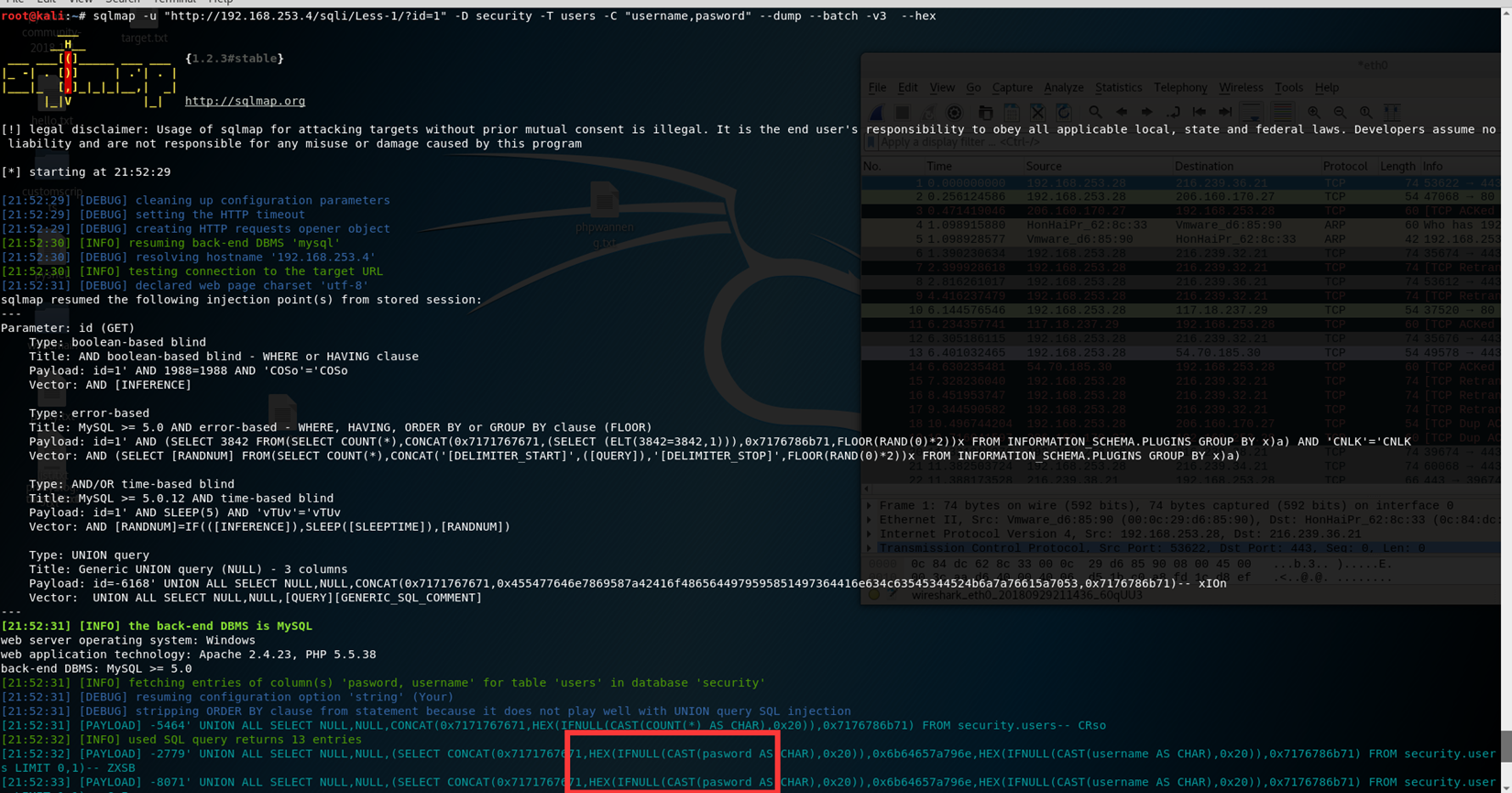Open Wireshark Statistics menu

[x=1119, y=88]
